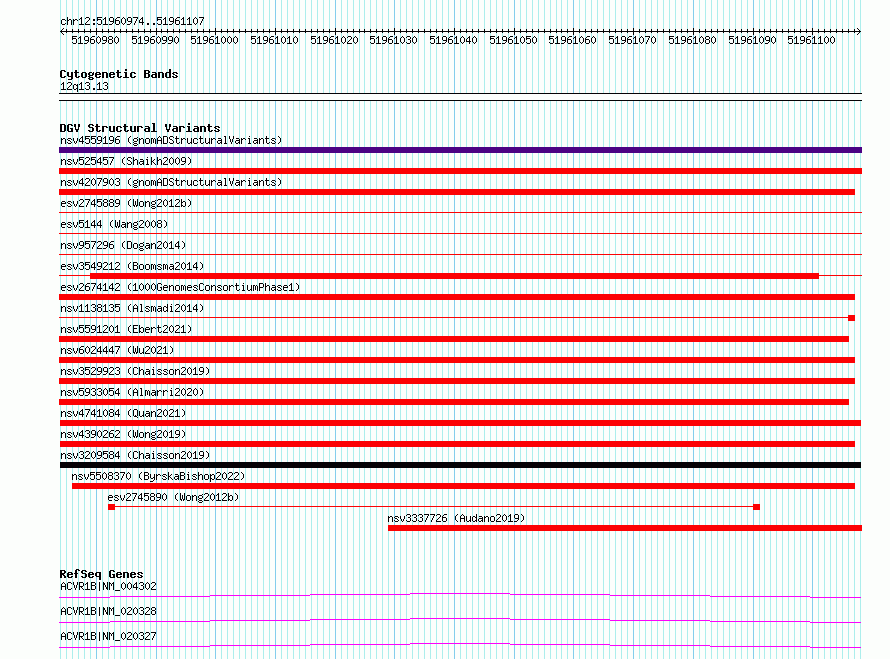Select nsv3209584 (Chaisson2019) label
890x659 pixels.
tap(135, 455)
